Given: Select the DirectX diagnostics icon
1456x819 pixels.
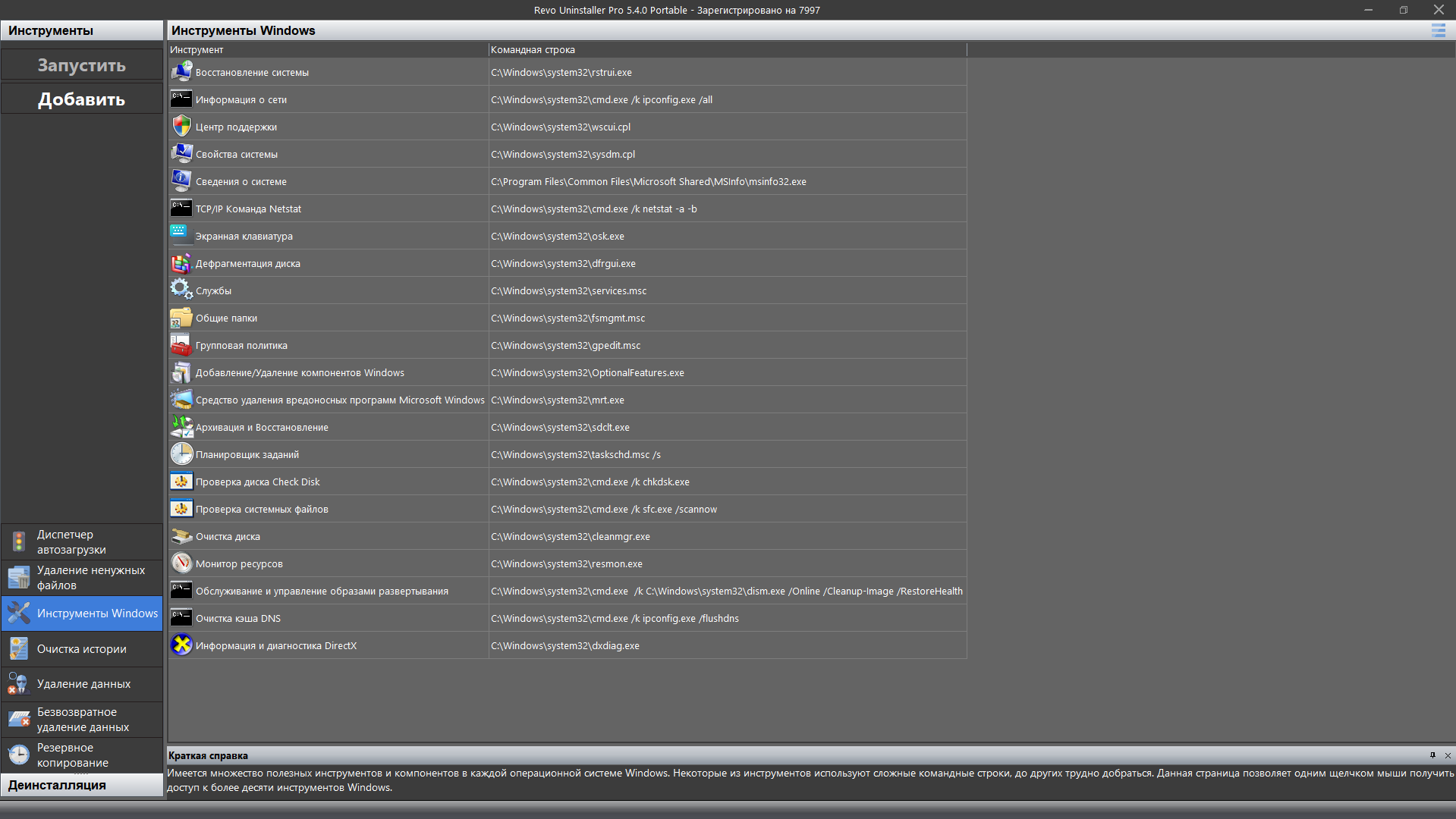Looking at the screenshot, I should click(x=181, y=645).
